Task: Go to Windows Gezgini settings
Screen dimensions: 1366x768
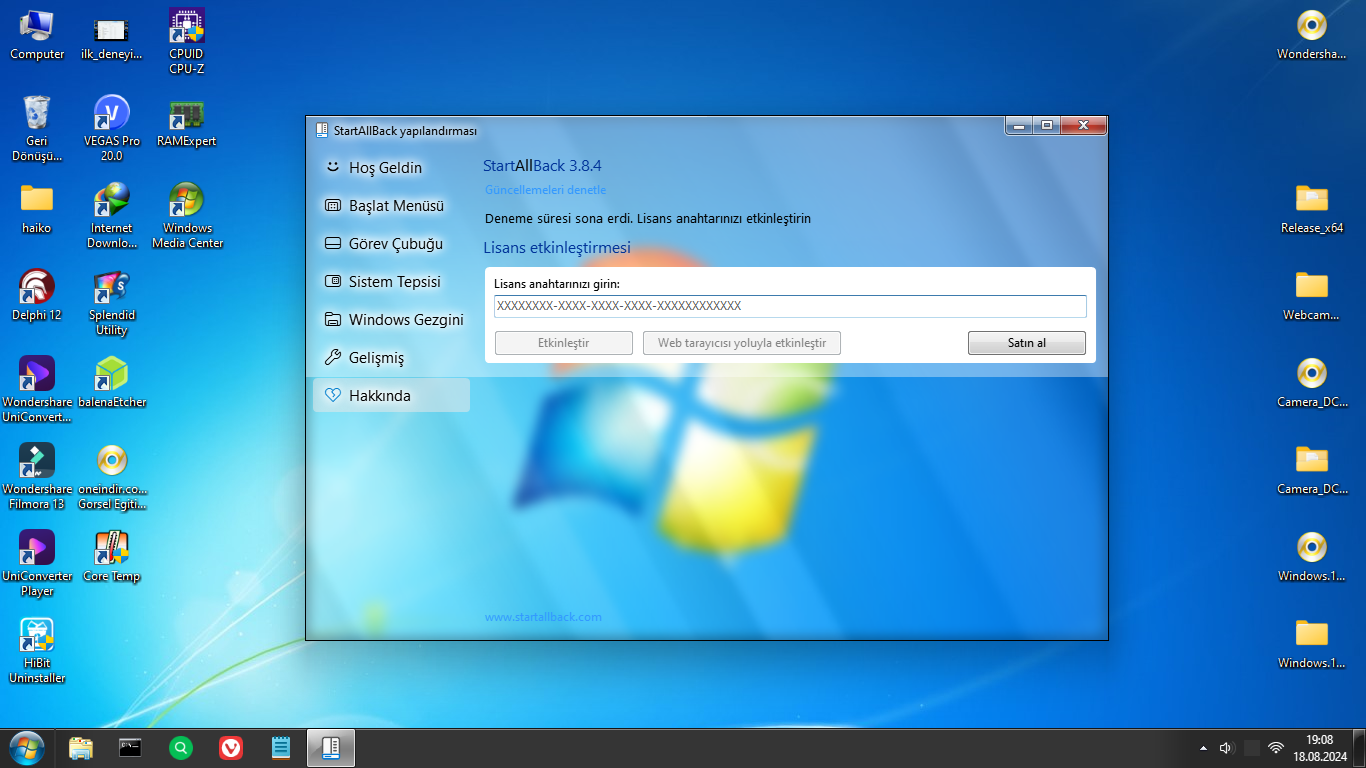Action: [x=391, y=320]
